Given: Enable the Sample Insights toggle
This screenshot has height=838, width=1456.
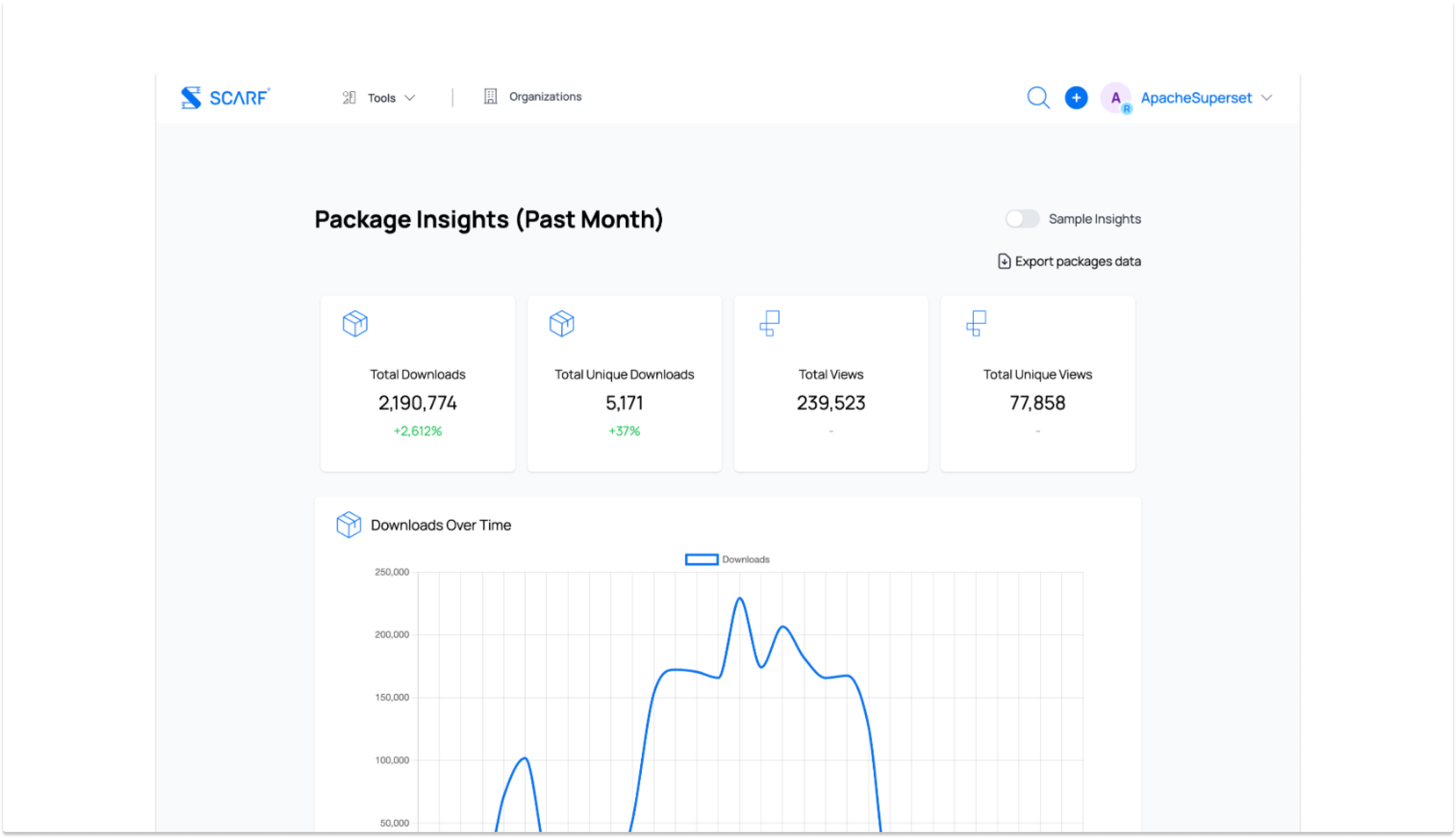Looking at the screenshot, I should (1022, 219).
